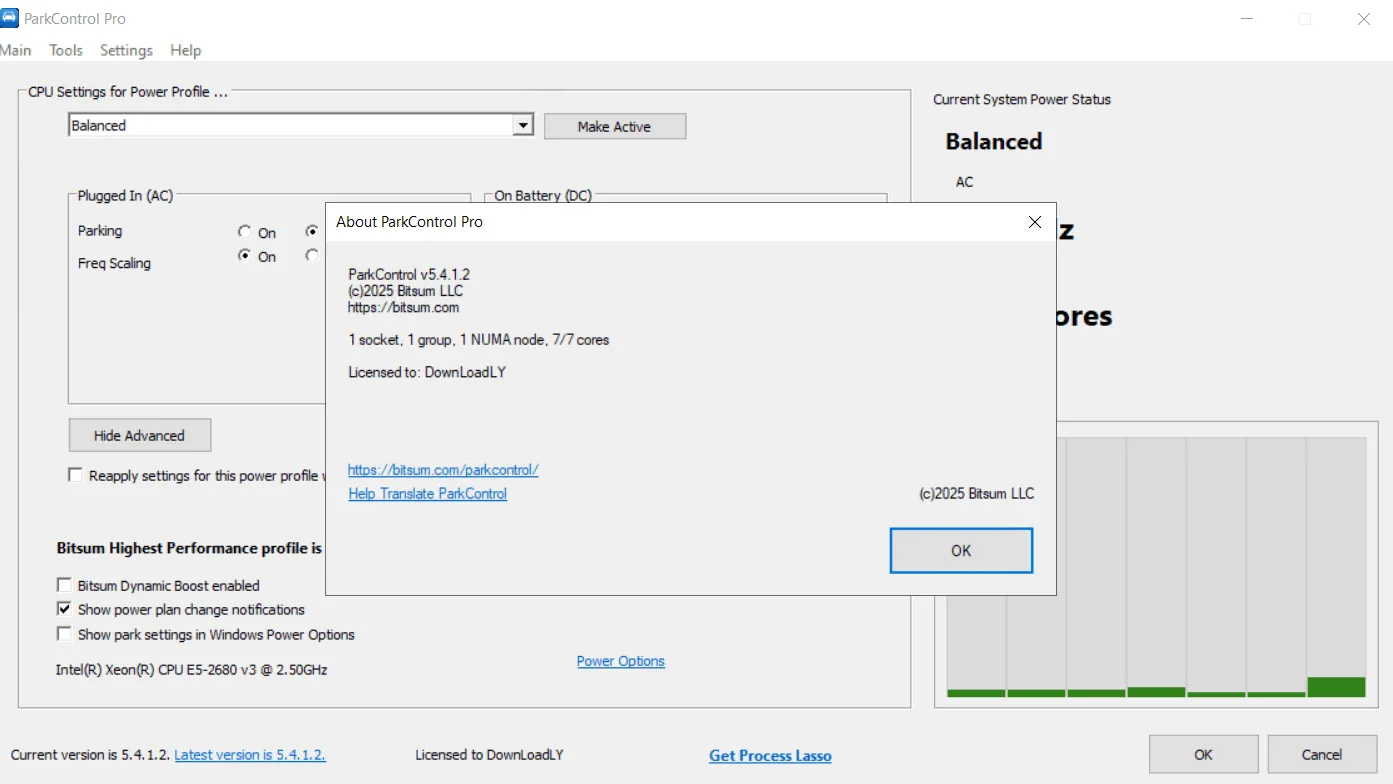
Task: Select Freq Scaling On radio under Plugged In (AC)
Action: [245, 256]
